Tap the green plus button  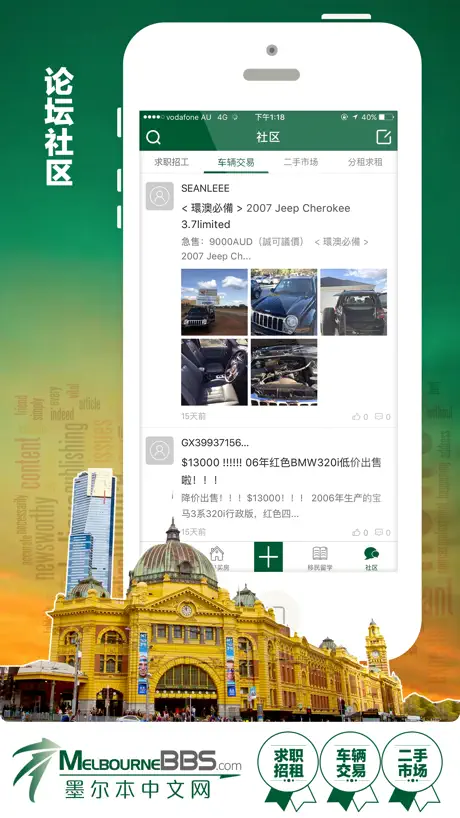[268, 557]
